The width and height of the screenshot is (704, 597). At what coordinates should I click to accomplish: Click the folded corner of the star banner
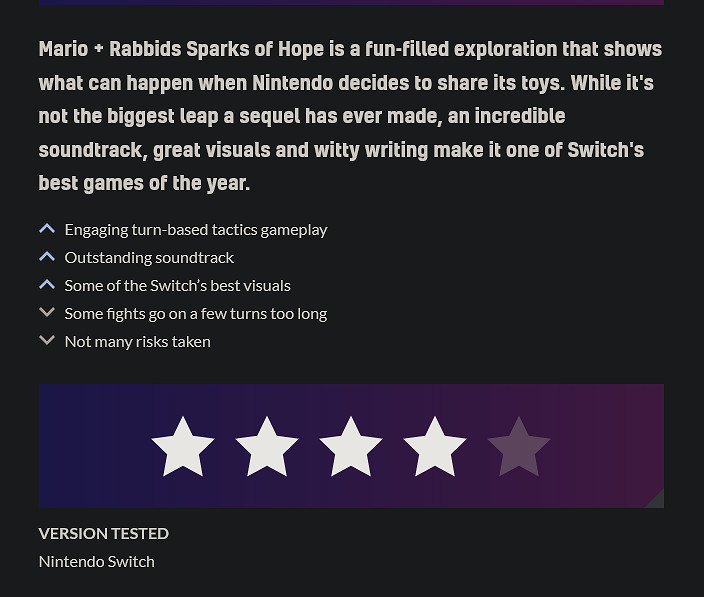(x=655, y=499)
